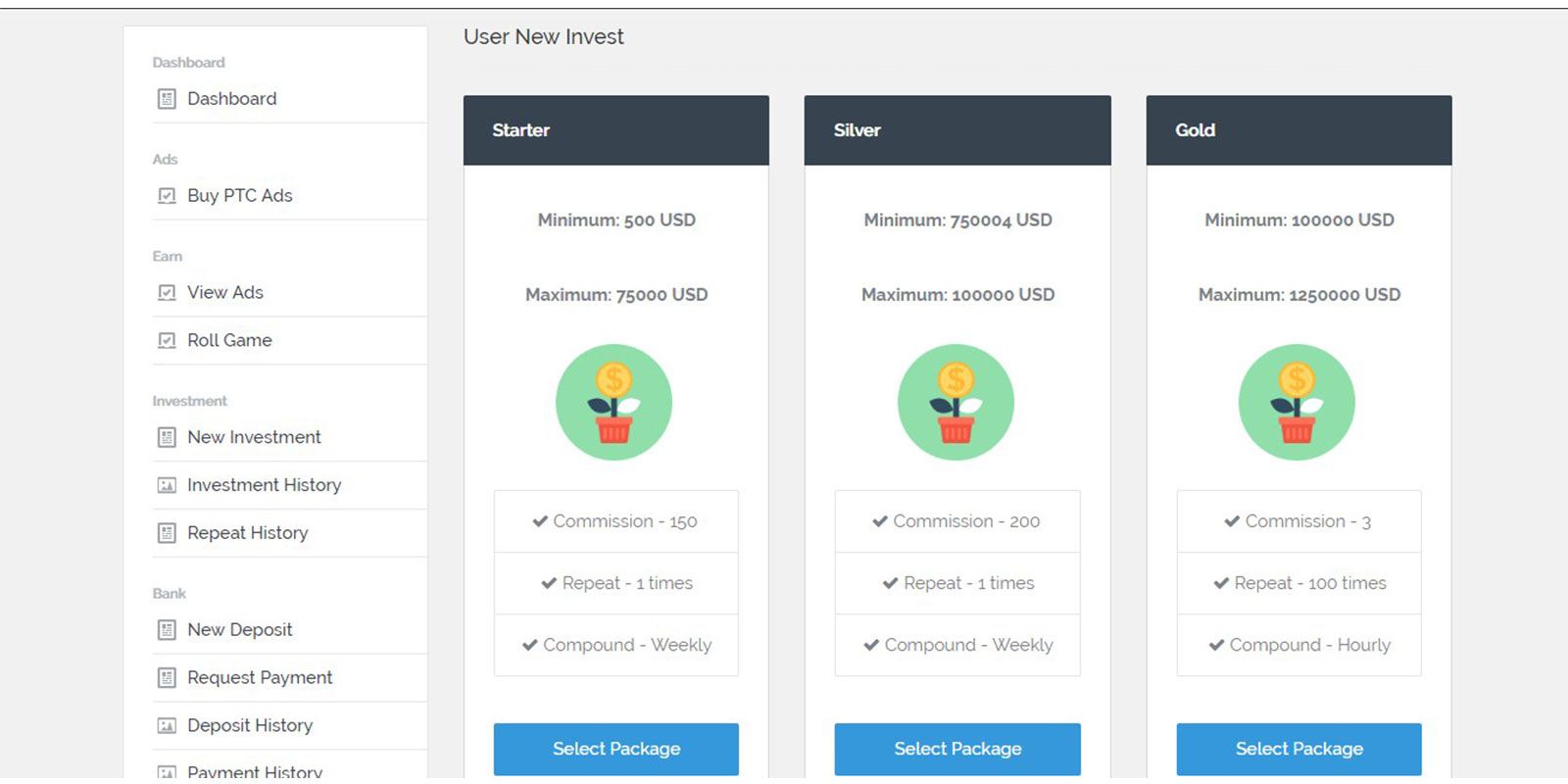1568x784 pixels.
Task: Click the Investment History icon
Action: pyautogui.click(x=167, y=485)
